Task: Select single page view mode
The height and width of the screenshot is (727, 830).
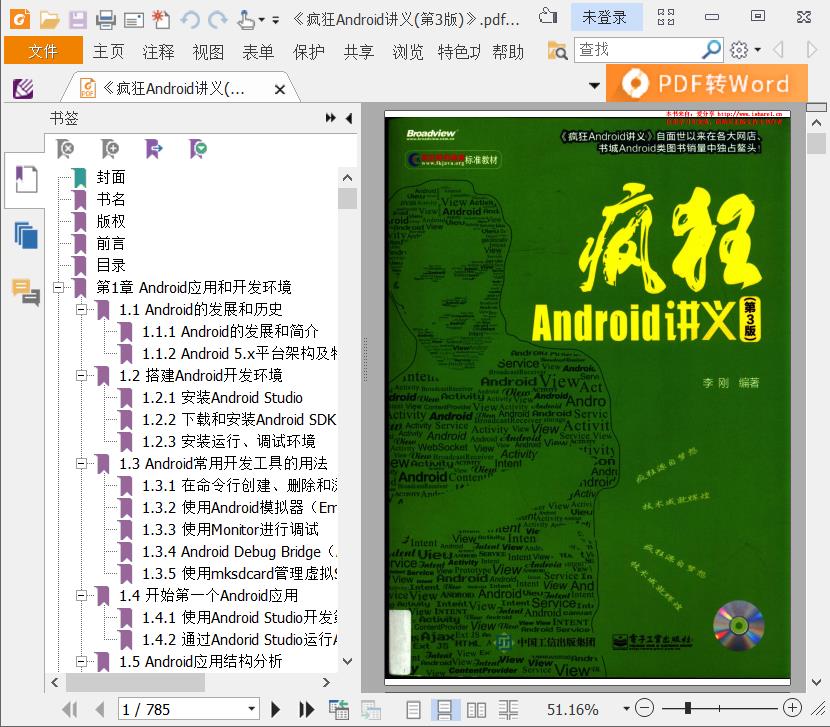Action: [x=413, y=710]
